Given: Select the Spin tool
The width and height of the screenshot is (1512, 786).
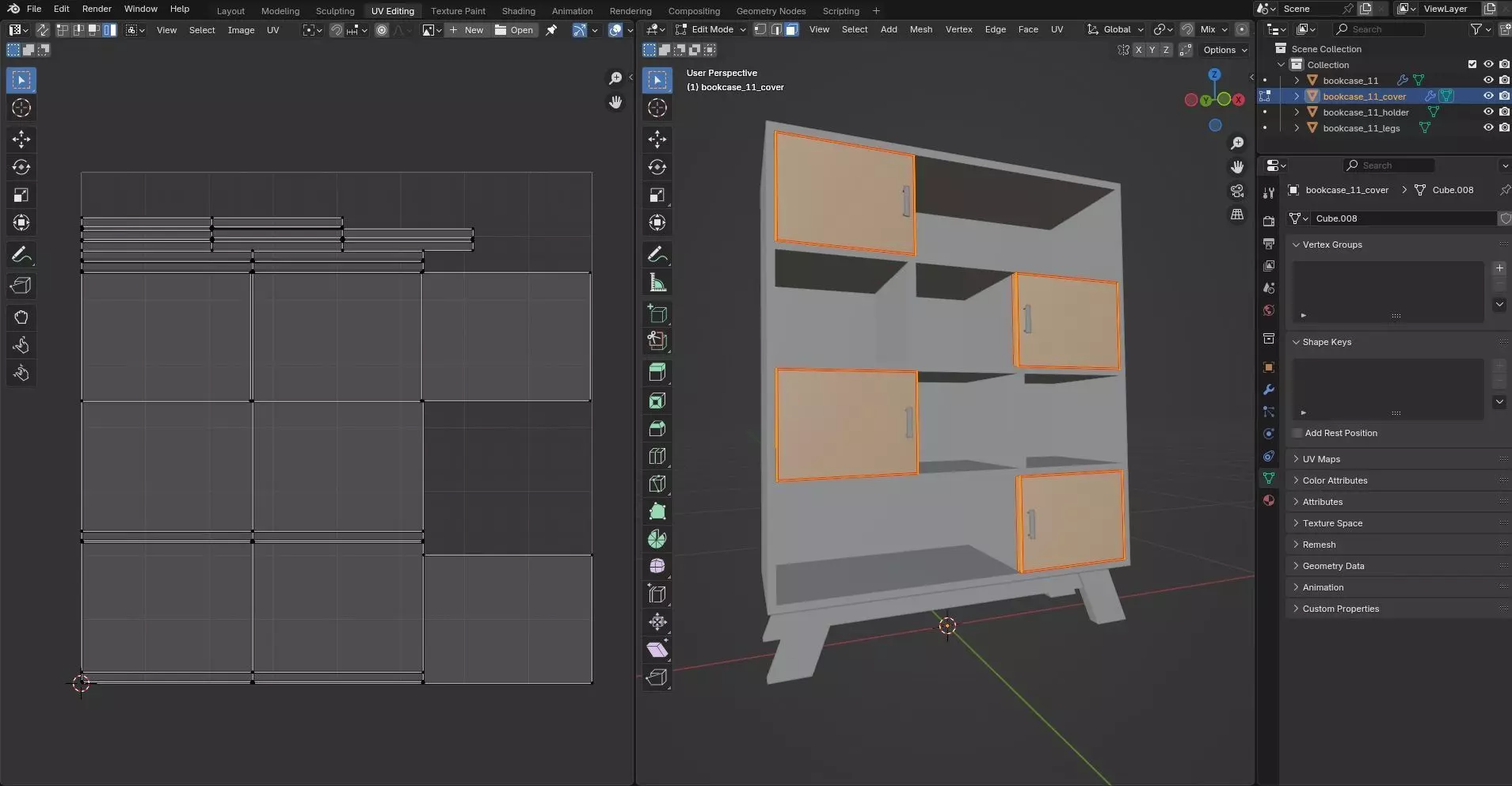Looking at the screenshot, I should point(657,539).
